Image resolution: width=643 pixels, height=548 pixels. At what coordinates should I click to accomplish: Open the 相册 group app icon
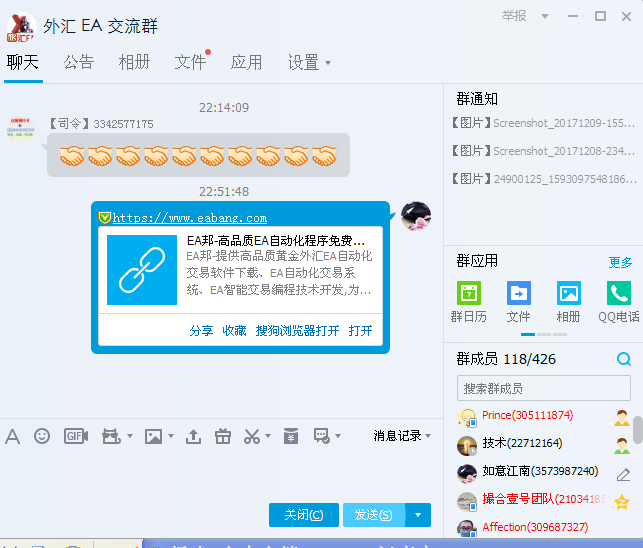tap(569, 293)
